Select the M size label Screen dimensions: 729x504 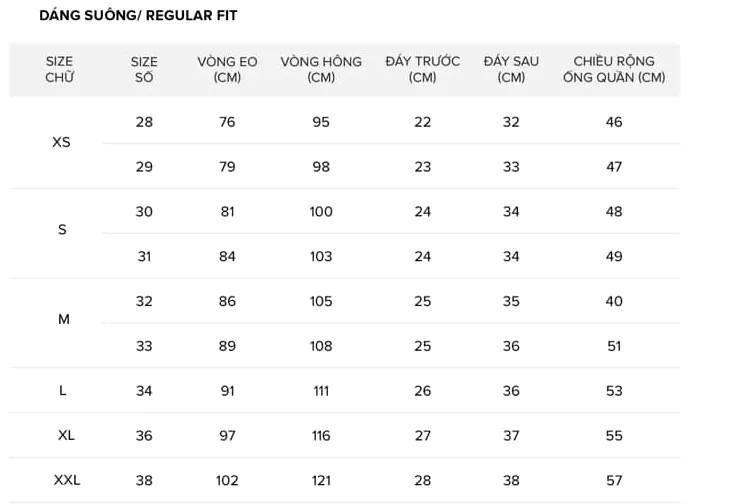(x=64, y=319)
